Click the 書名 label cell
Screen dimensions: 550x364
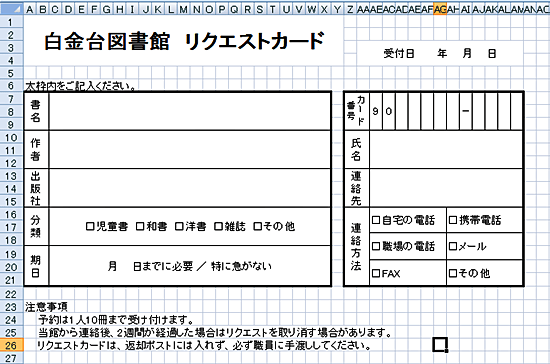[x=36, y=111]
